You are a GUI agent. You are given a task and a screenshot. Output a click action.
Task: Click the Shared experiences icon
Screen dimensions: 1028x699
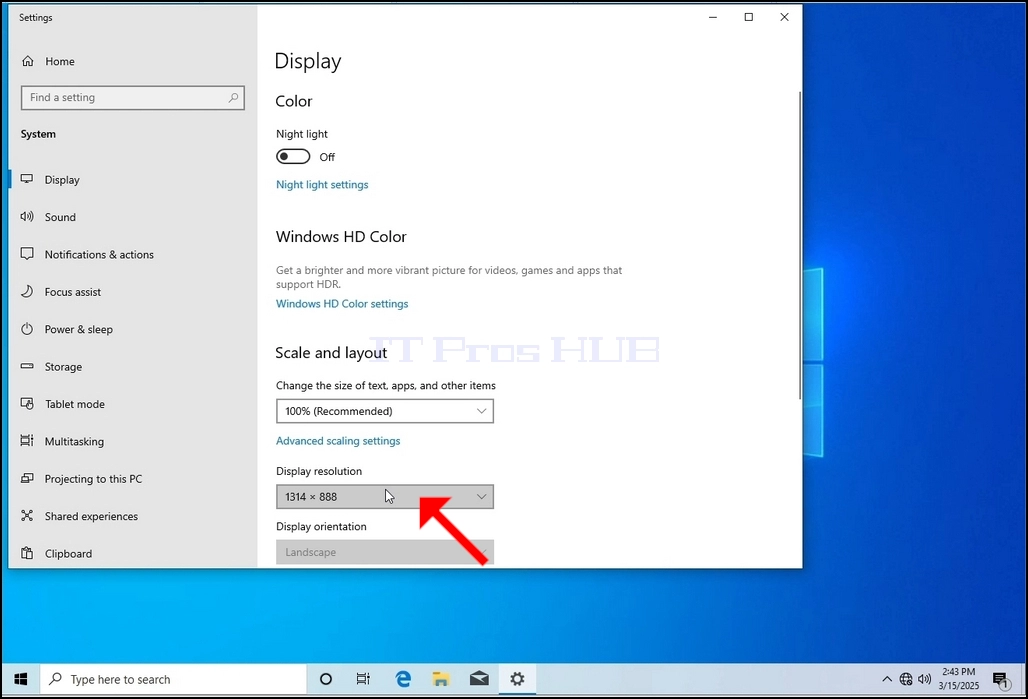coord(27,515)
